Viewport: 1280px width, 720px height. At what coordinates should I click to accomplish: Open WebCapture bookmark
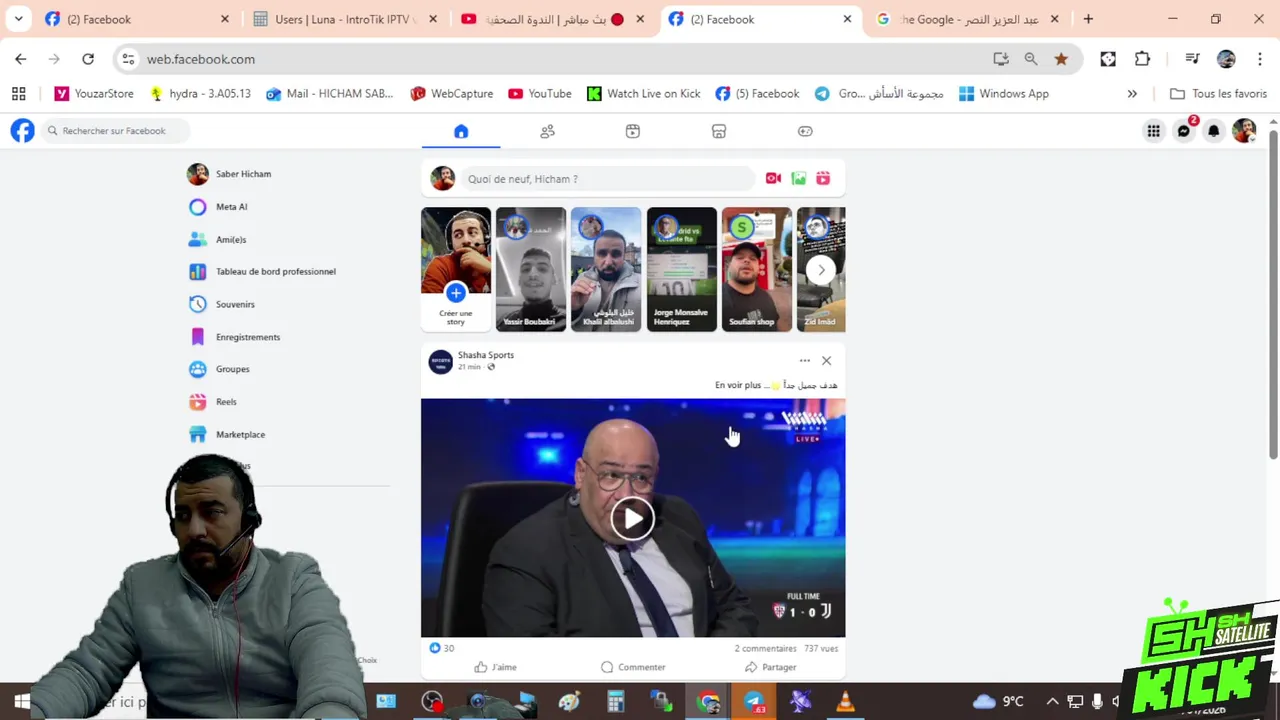pos(452,94)
